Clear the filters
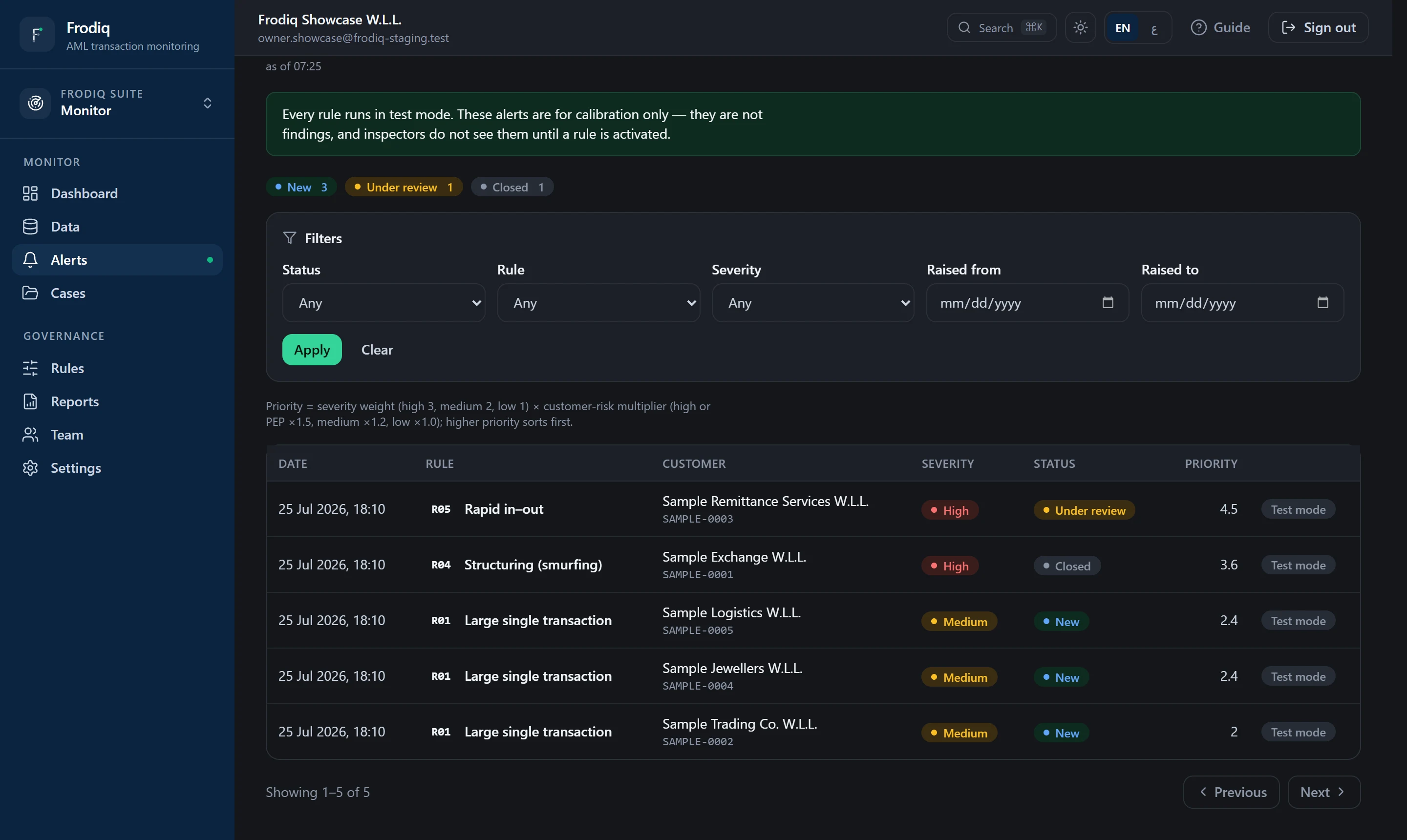Viewport: 1407px width, 840px height. point(377,350)
